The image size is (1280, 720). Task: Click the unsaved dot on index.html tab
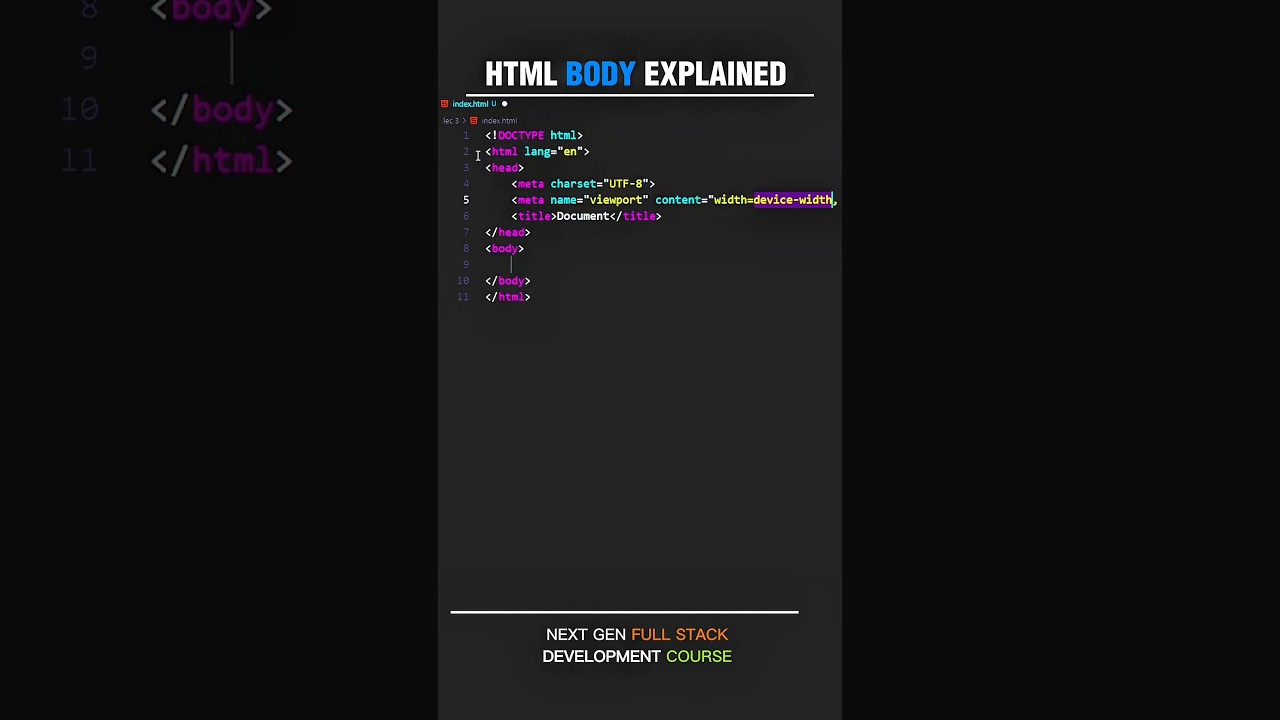point(504,104)
